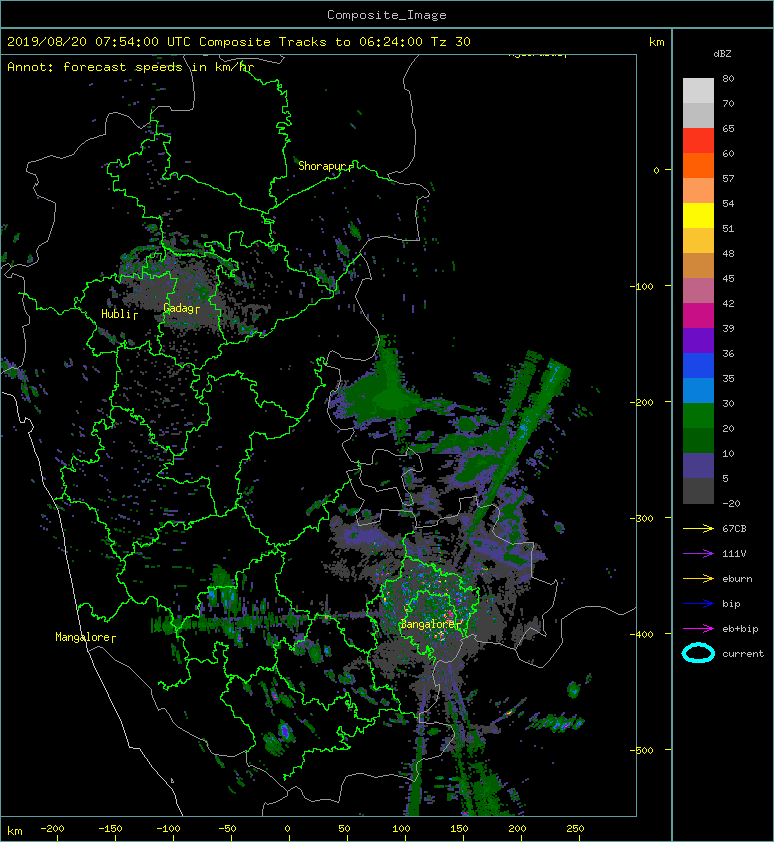This screenshot has height=842, width=774.
Task: Select the slate purple 5–10 dBZ swatch
Action: [698, 466]
